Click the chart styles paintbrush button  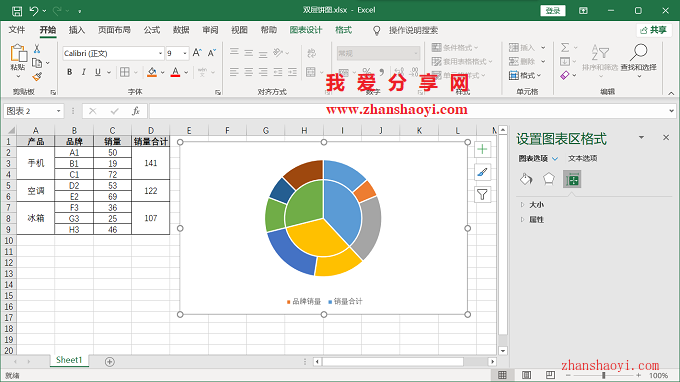(482, 172)
